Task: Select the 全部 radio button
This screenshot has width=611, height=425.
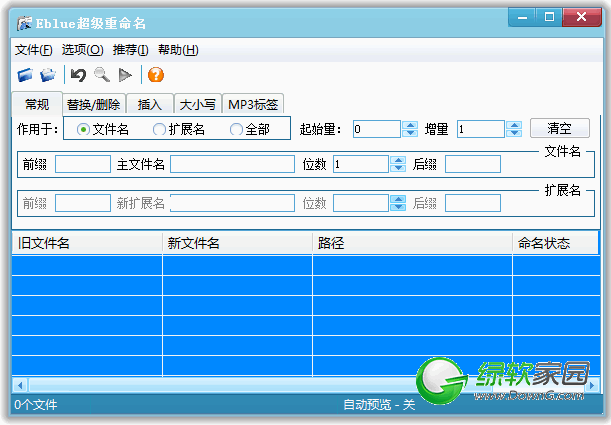Action: 236,129
